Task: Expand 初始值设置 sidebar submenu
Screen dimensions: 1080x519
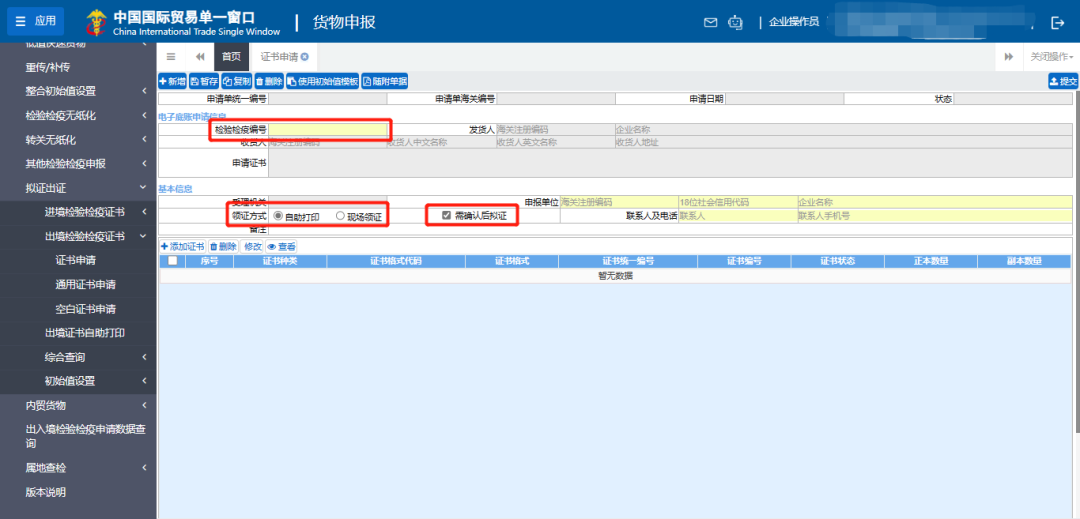Action: pos(78,381)
